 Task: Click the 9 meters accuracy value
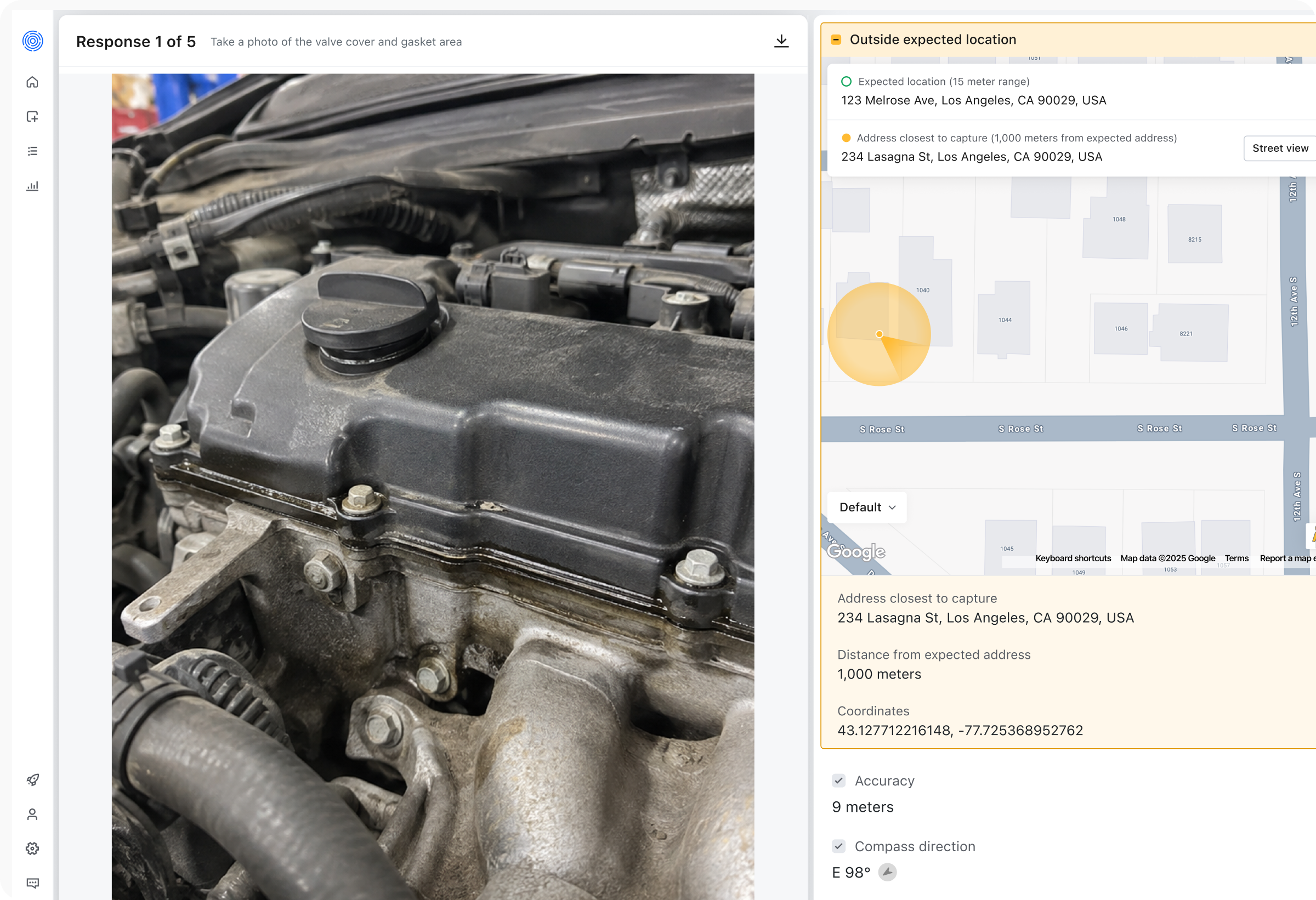click(x=863, y=807)
